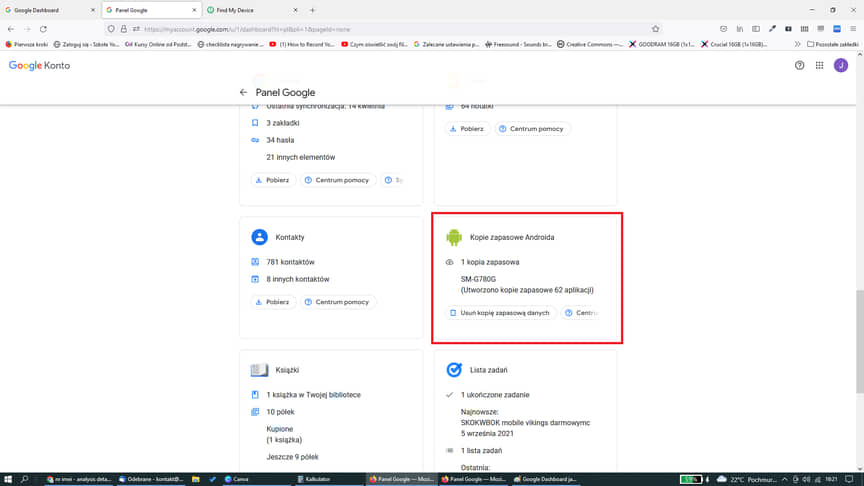Click Pobierz below 21 innych elementów

273,180
